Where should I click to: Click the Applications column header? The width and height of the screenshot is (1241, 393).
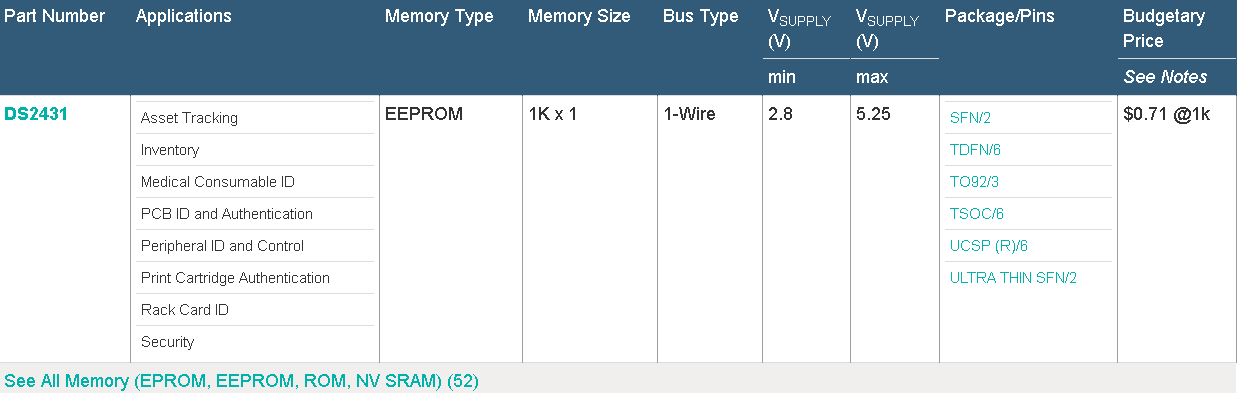pos(183,16)
